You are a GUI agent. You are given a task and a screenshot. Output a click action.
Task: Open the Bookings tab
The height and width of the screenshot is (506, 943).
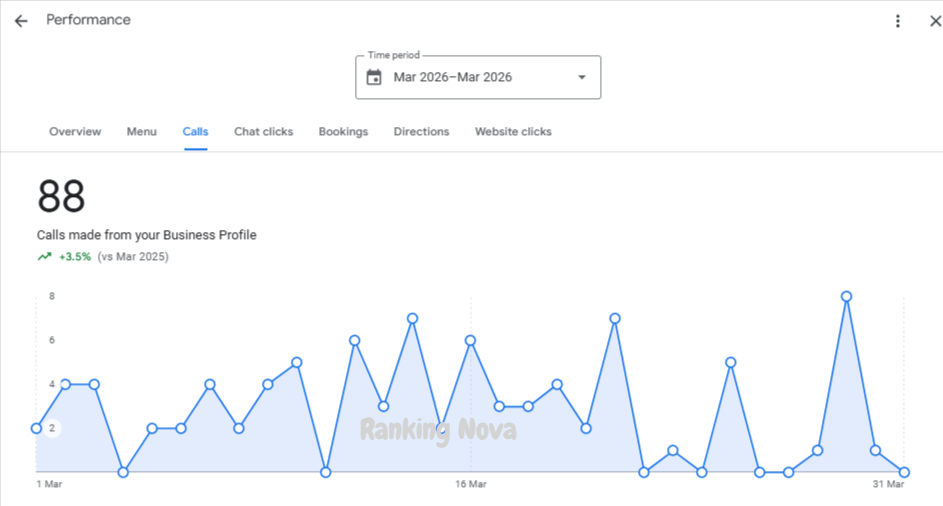[x=343, y=132]
